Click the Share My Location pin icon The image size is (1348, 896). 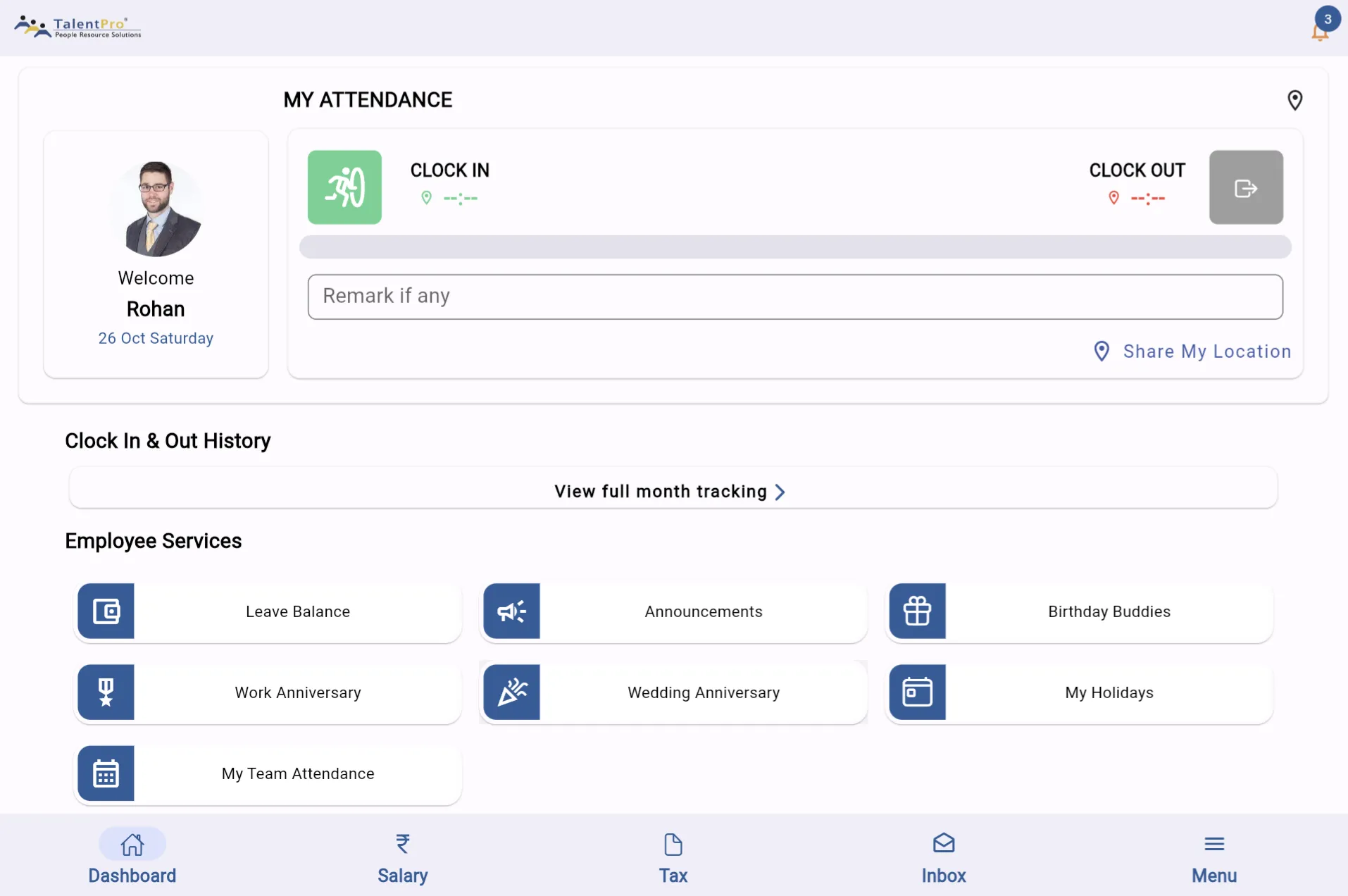(x=1102, y=351)
